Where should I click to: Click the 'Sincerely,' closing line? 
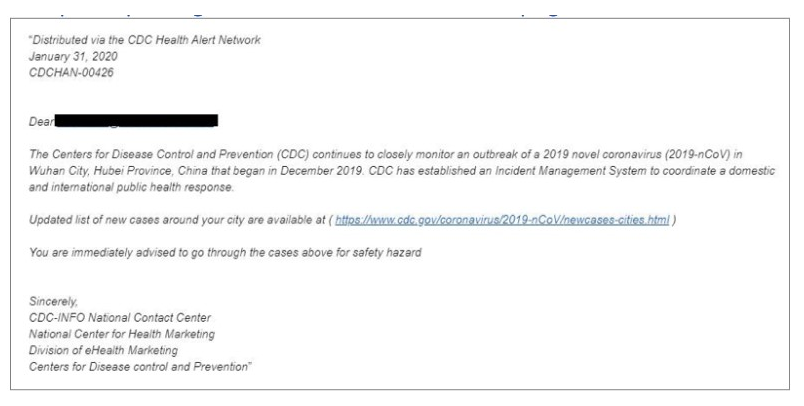(x=53, y=301)
